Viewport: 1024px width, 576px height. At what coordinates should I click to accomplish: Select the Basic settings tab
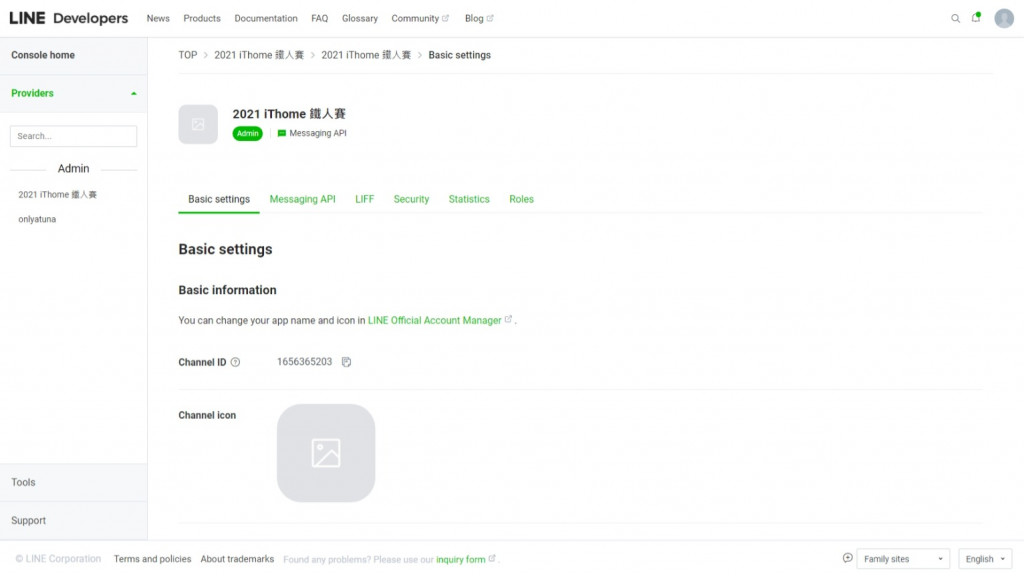(219, 199)
